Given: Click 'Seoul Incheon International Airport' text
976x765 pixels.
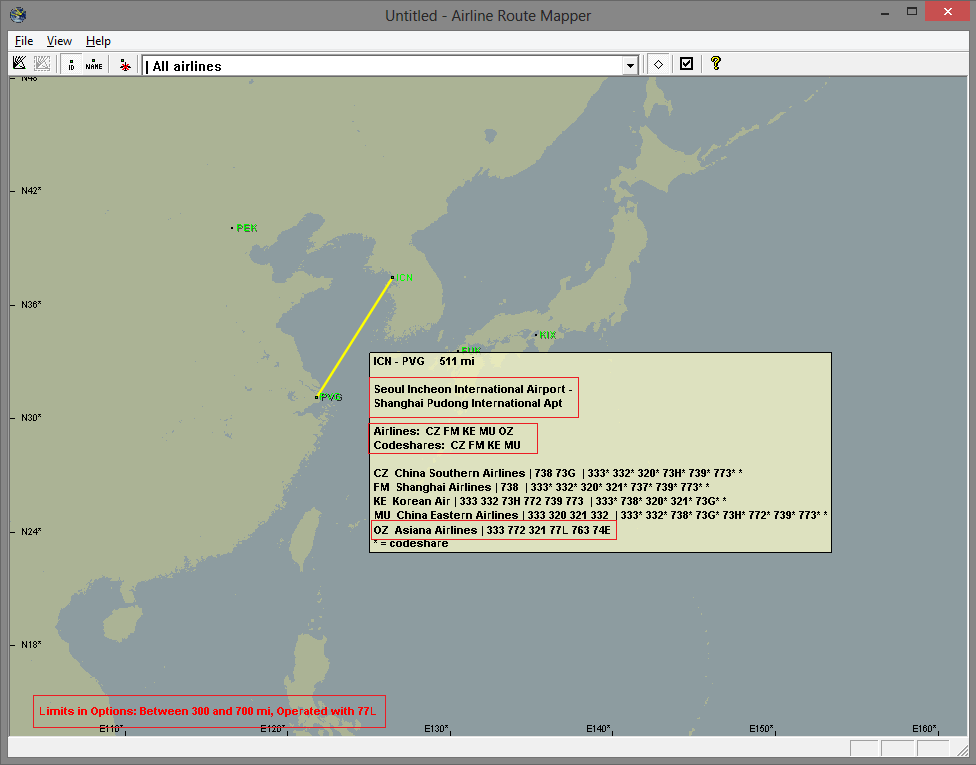Looking at the screenshot, I should point(469,389).
